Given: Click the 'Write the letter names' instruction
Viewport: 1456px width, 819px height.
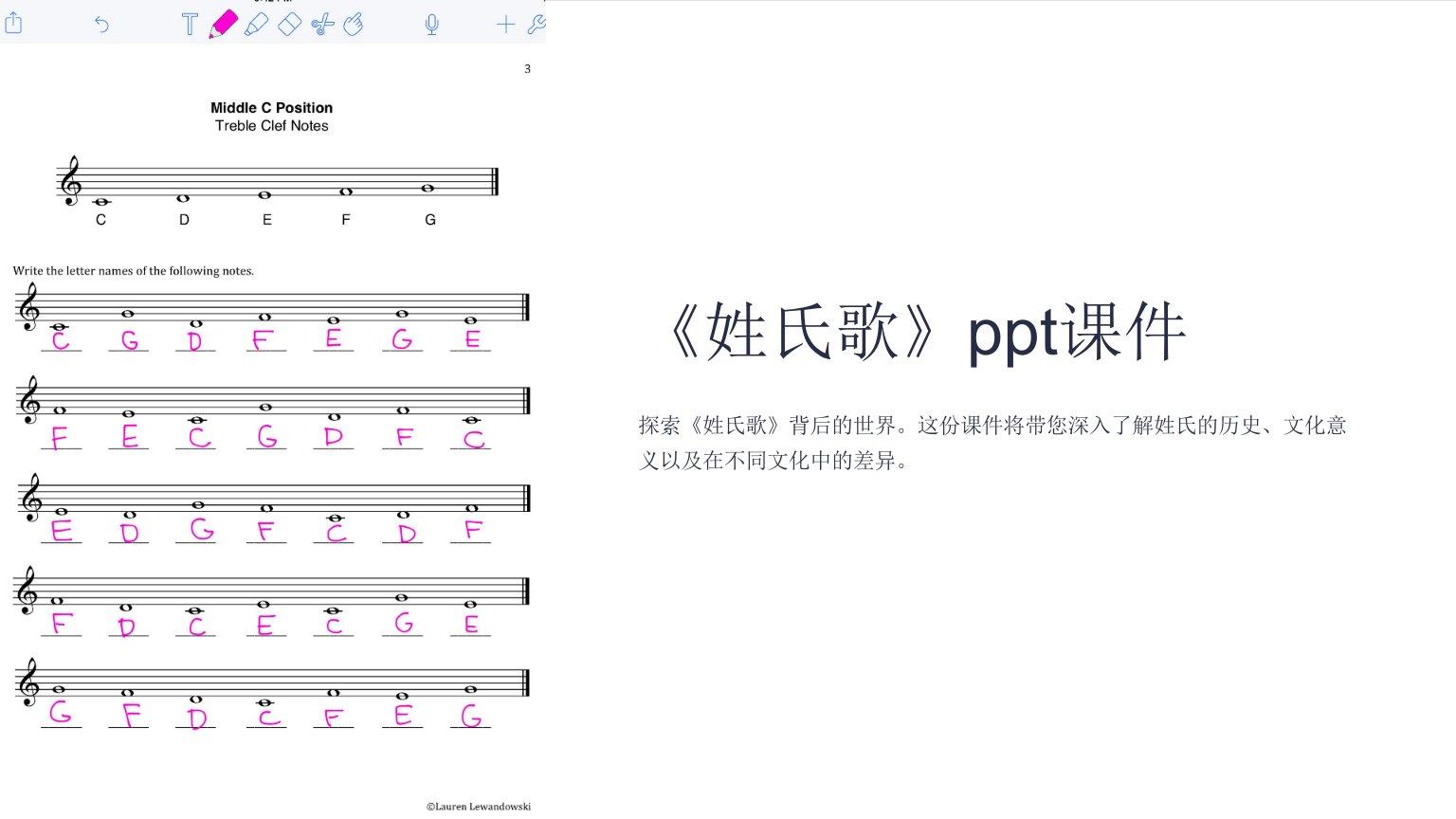Looking at the screenshot, I should point(134,271).
